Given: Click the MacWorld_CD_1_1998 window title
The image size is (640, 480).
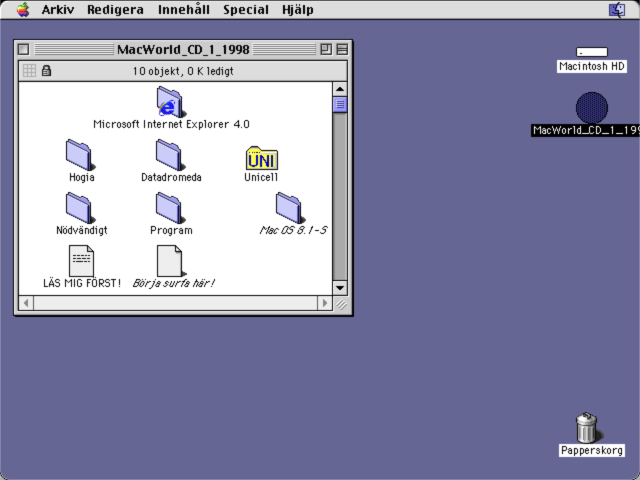Looking at the screenshot, I should point(183,49).
